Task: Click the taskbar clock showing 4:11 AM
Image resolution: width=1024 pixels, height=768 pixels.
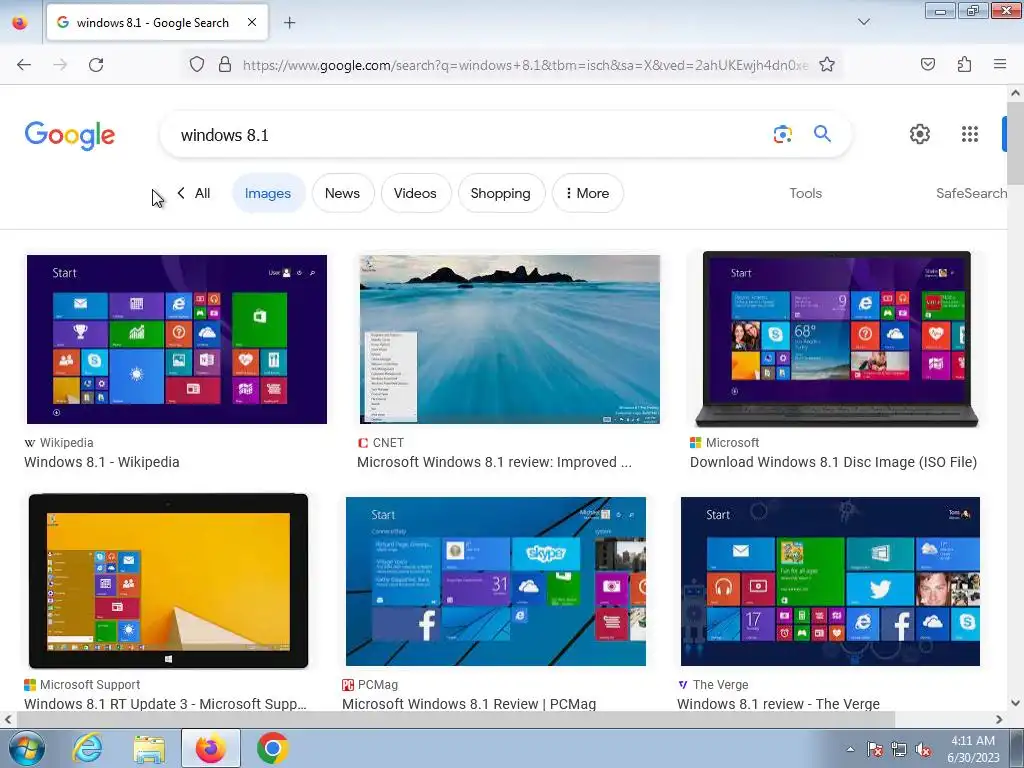Action: pyautogui.click(x=973, y=749)
